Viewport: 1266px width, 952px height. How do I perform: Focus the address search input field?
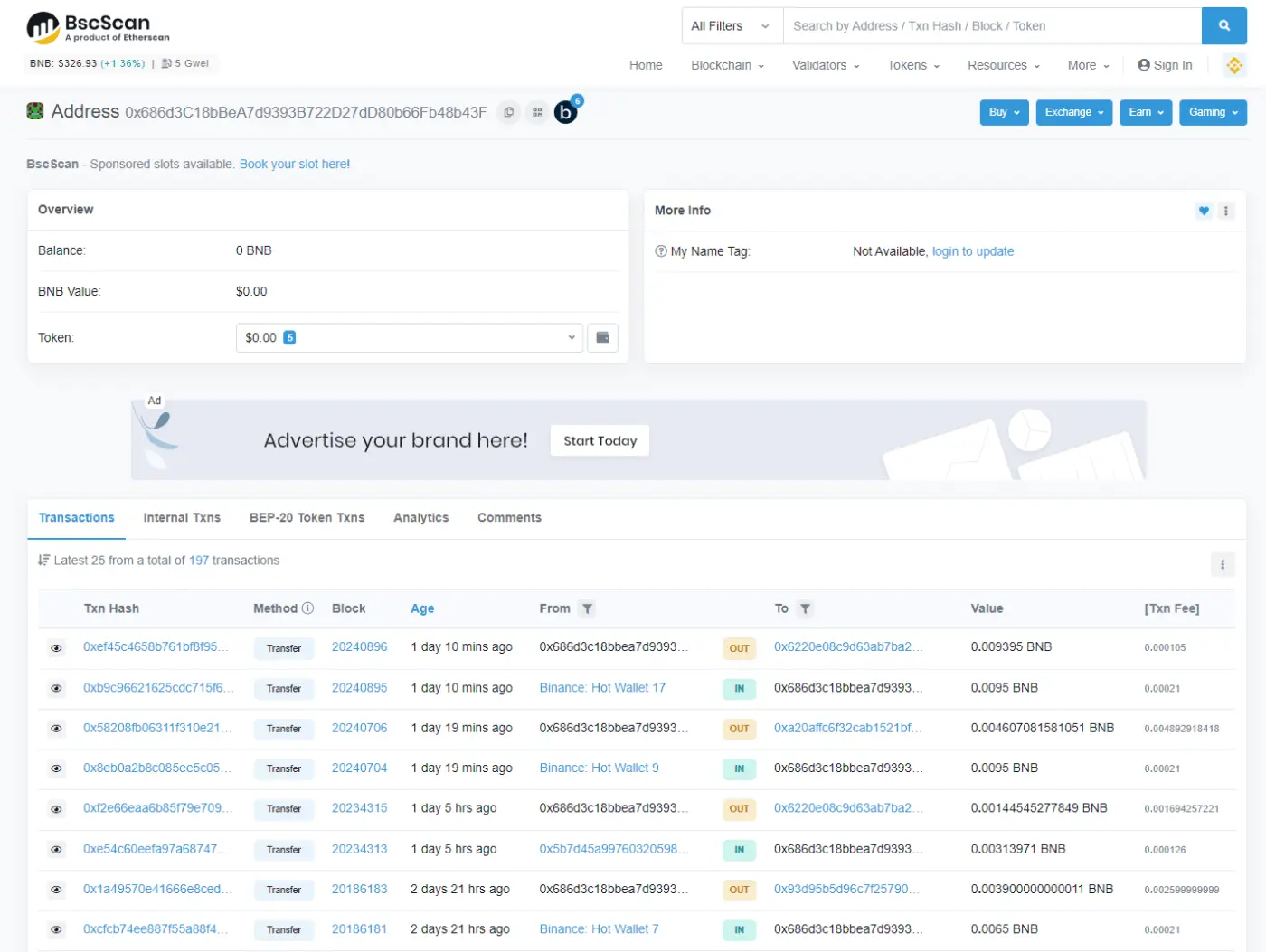pyautogui.click(x=991, y=26)
